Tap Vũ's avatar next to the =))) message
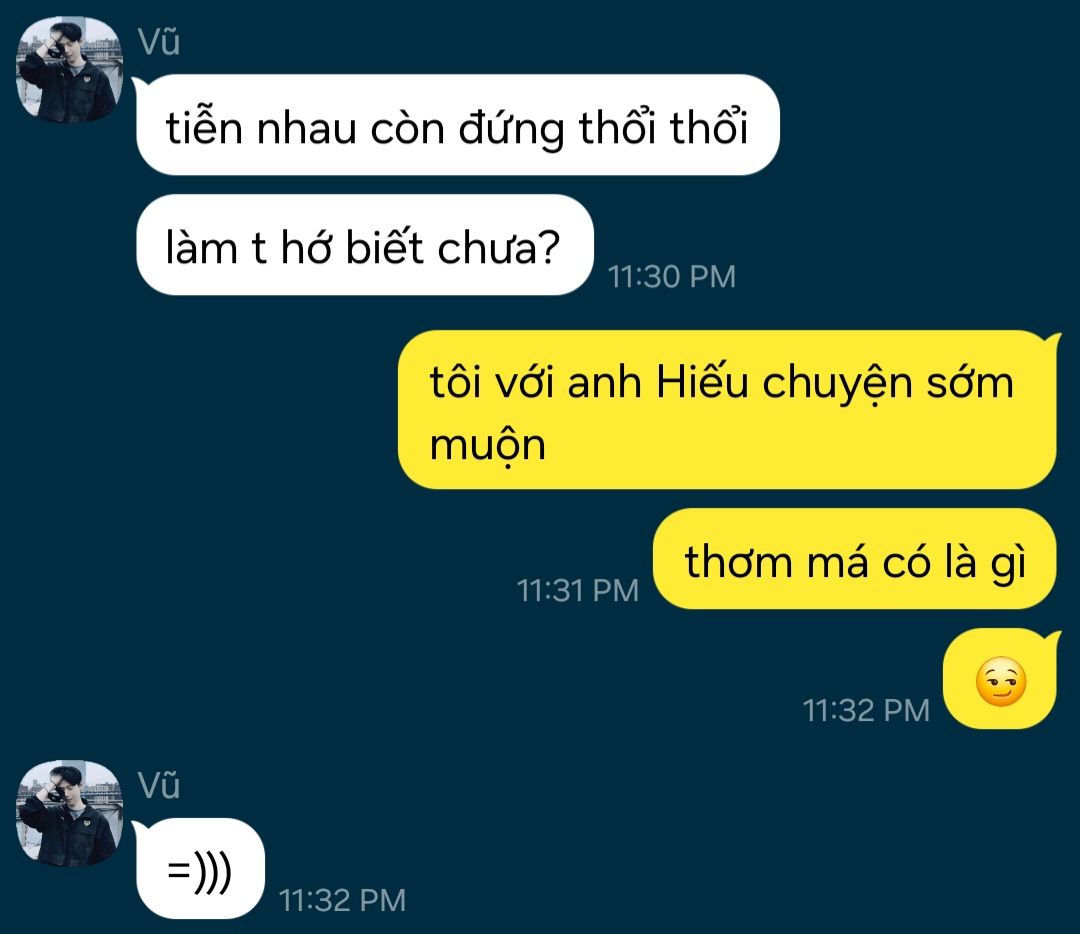The height and width of the screenshot is (934, 1080). point(70,813)
